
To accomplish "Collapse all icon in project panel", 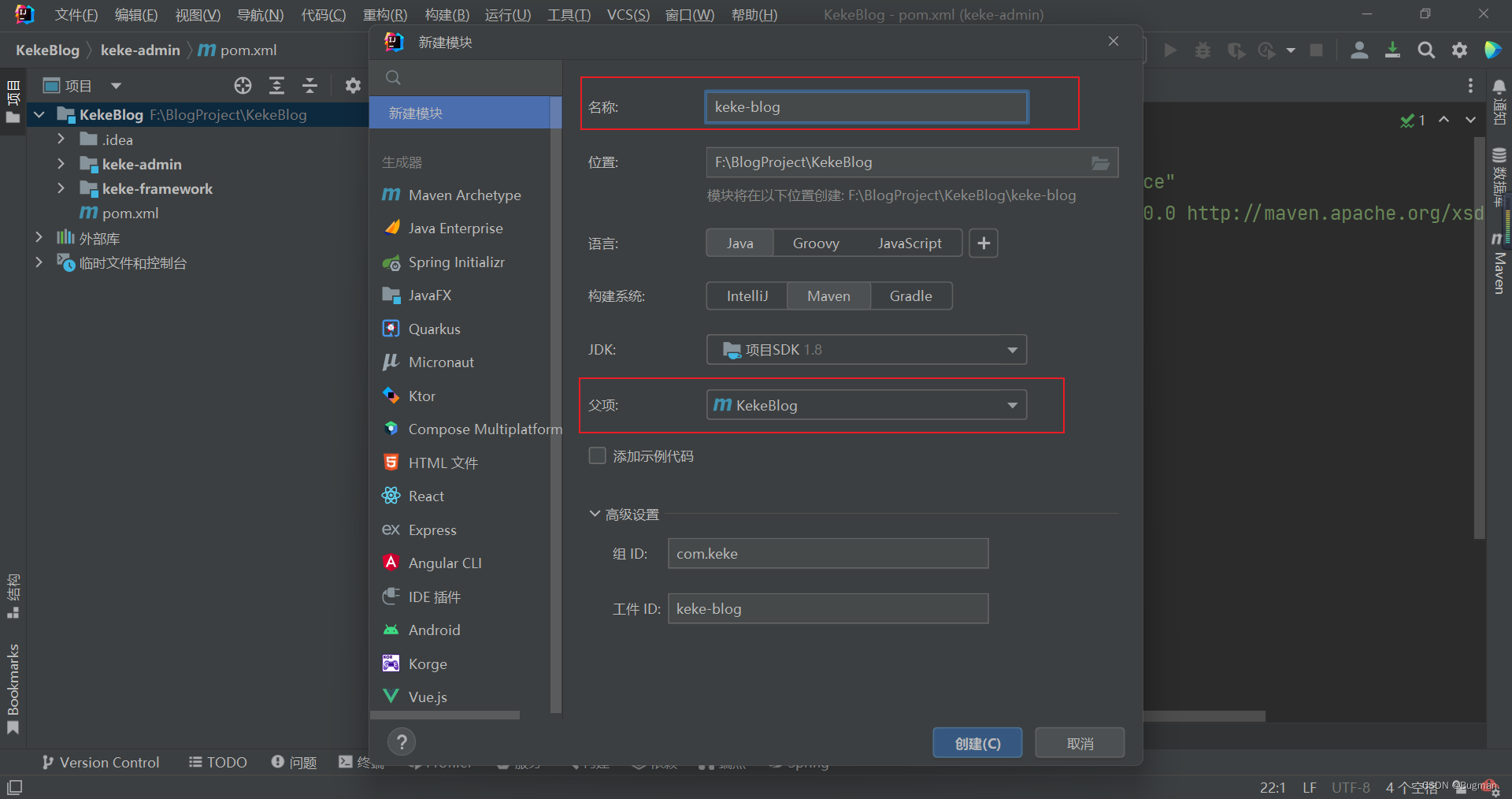I will click(310, 86).
